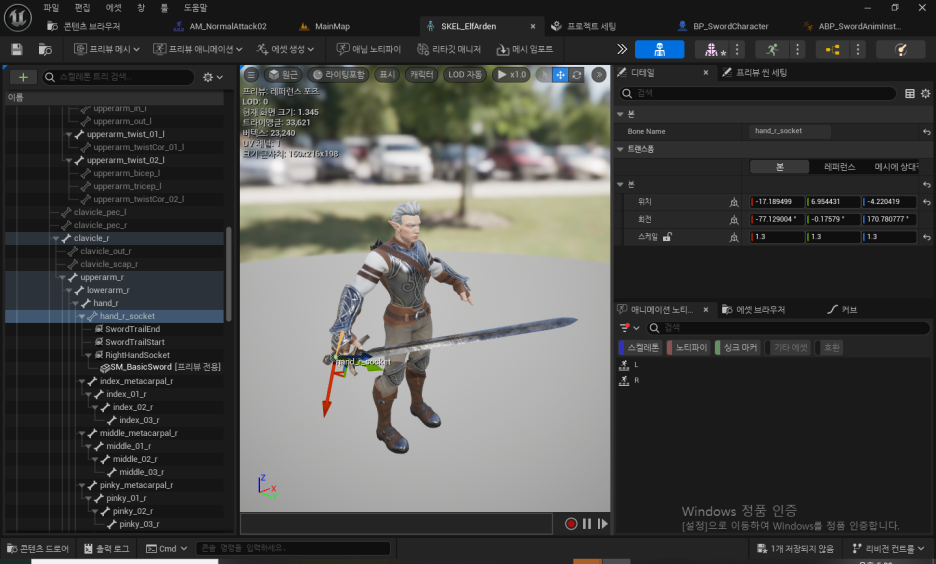Toggle 노티파이 filter chip

[x=687, y=347]
